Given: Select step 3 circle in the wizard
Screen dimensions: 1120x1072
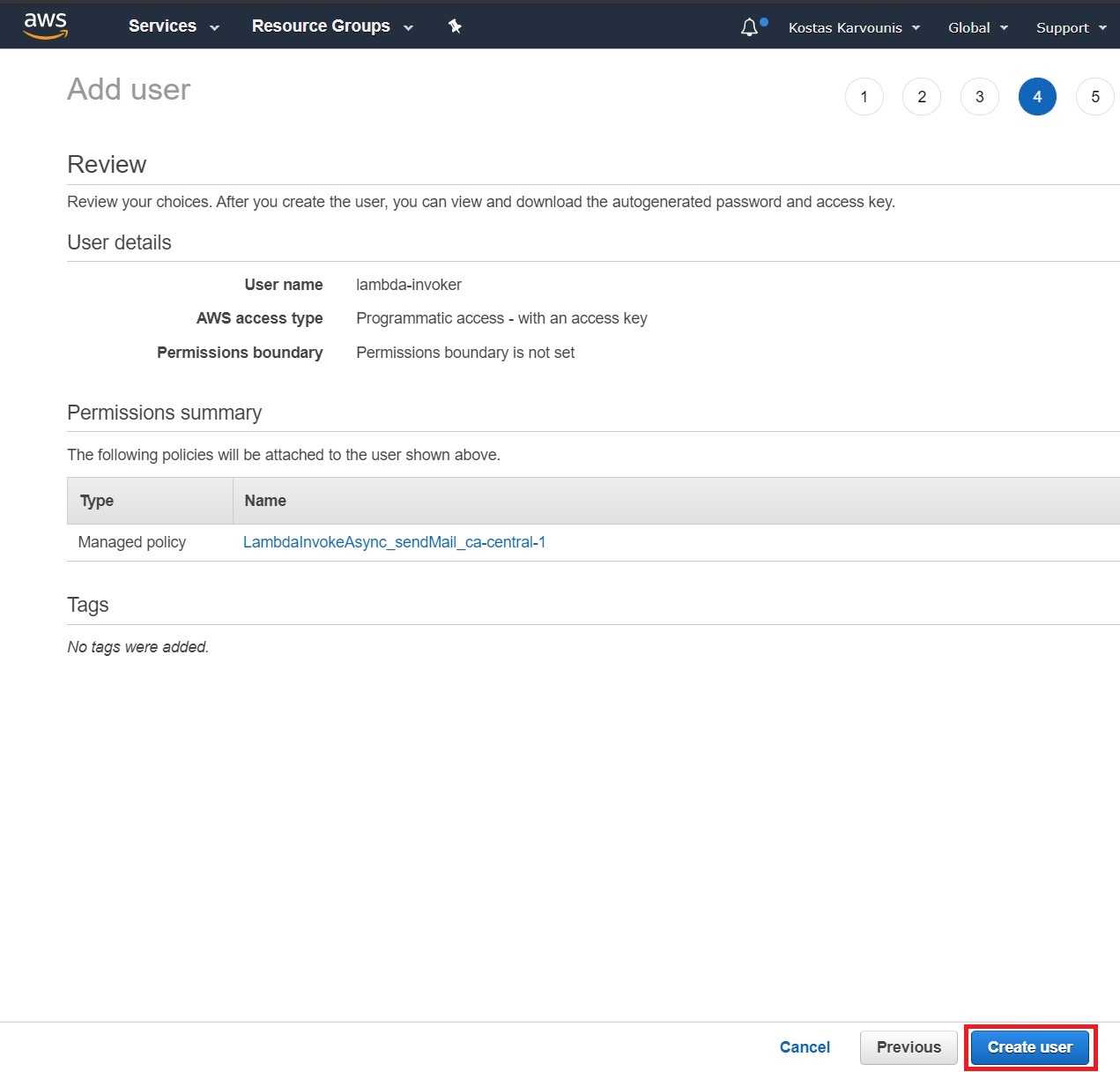Looking at the screenshot, I should click(x=979, y=96).
